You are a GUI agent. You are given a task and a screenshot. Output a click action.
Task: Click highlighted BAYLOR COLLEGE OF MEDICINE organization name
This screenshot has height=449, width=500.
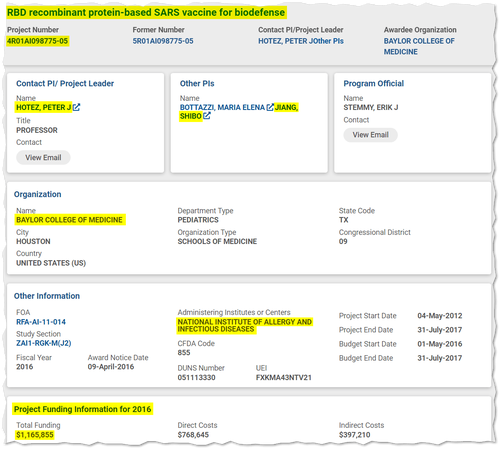(x=69, y=220)
